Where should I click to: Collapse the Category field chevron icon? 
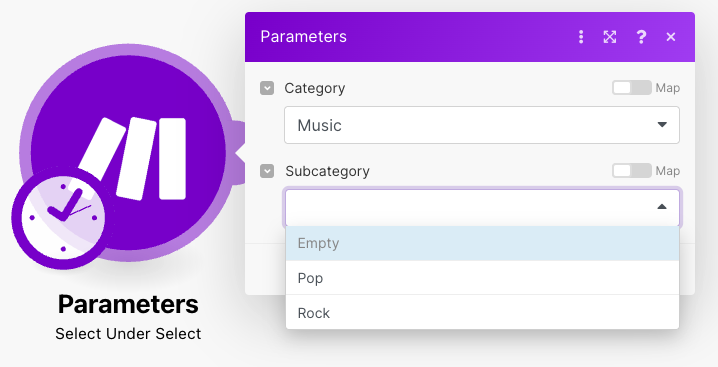[267, 88]
